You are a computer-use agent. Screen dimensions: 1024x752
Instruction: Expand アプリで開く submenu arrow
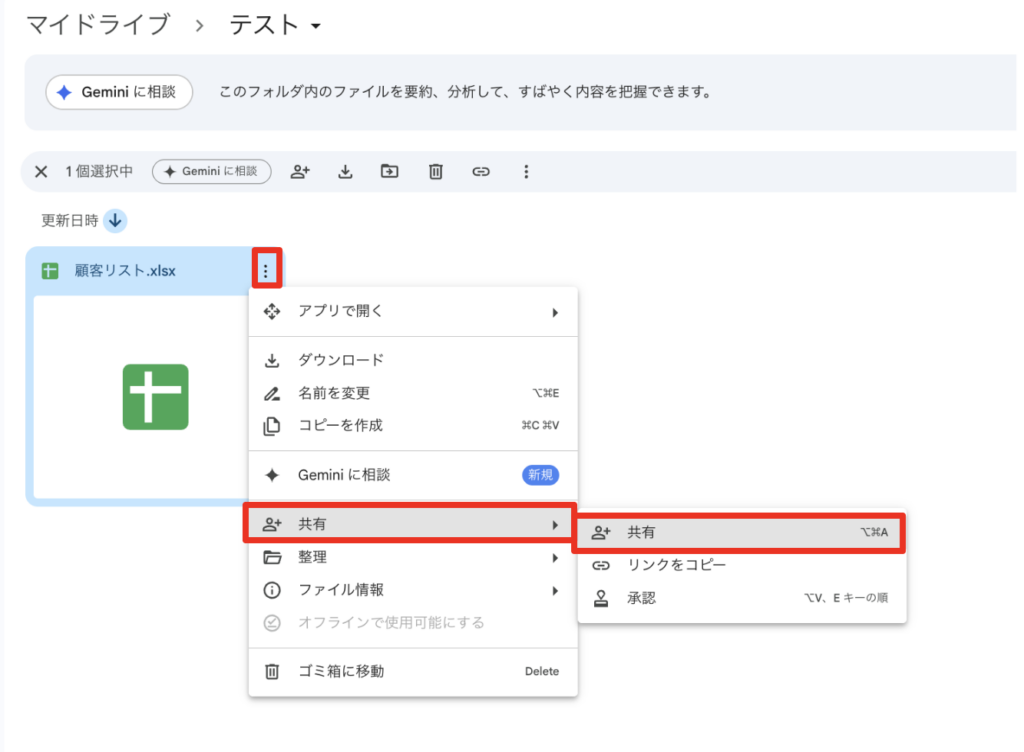[555, 313]
